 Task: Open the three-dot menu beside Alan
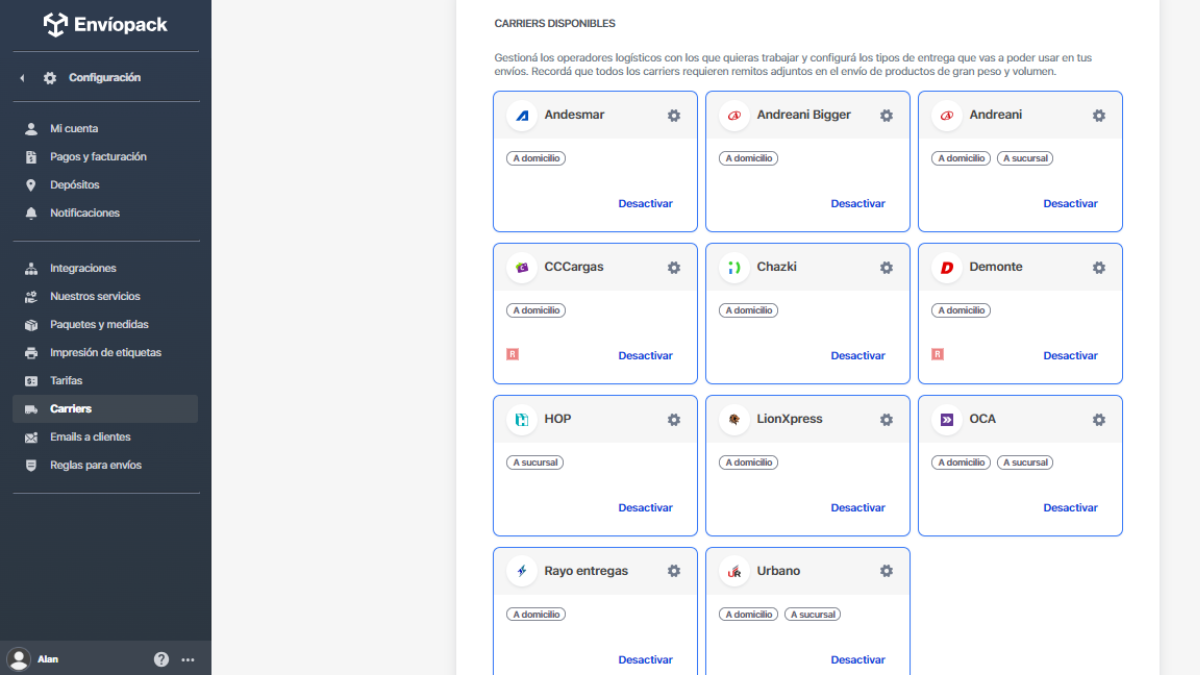[x=188, y=659]
